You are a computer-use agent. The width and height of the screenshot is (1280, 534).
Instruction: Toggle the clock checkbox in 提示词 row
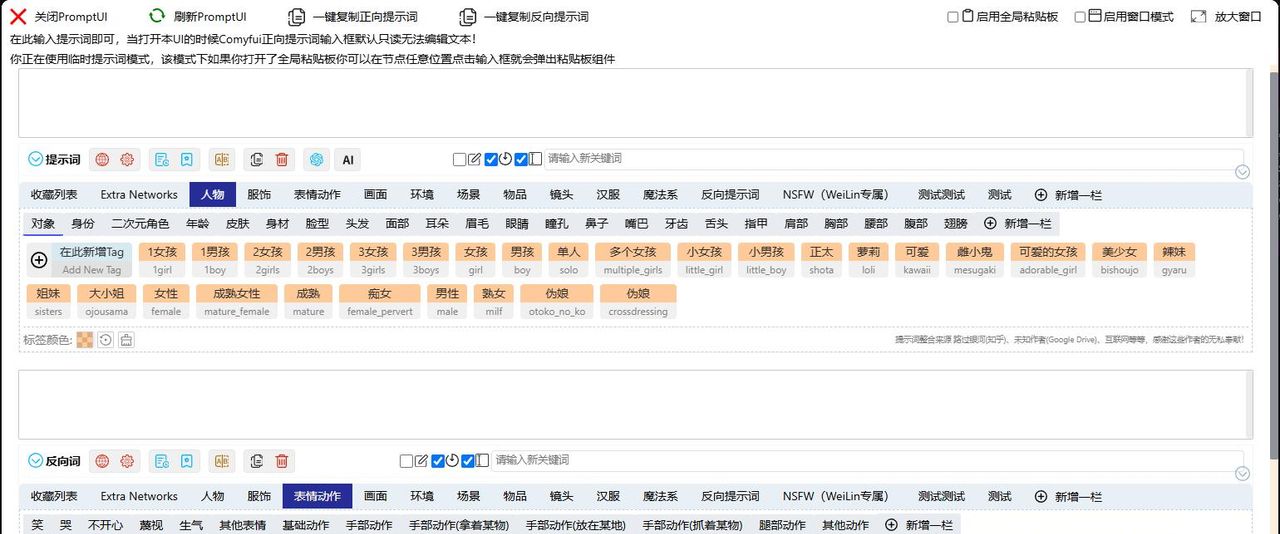[491, 159]
